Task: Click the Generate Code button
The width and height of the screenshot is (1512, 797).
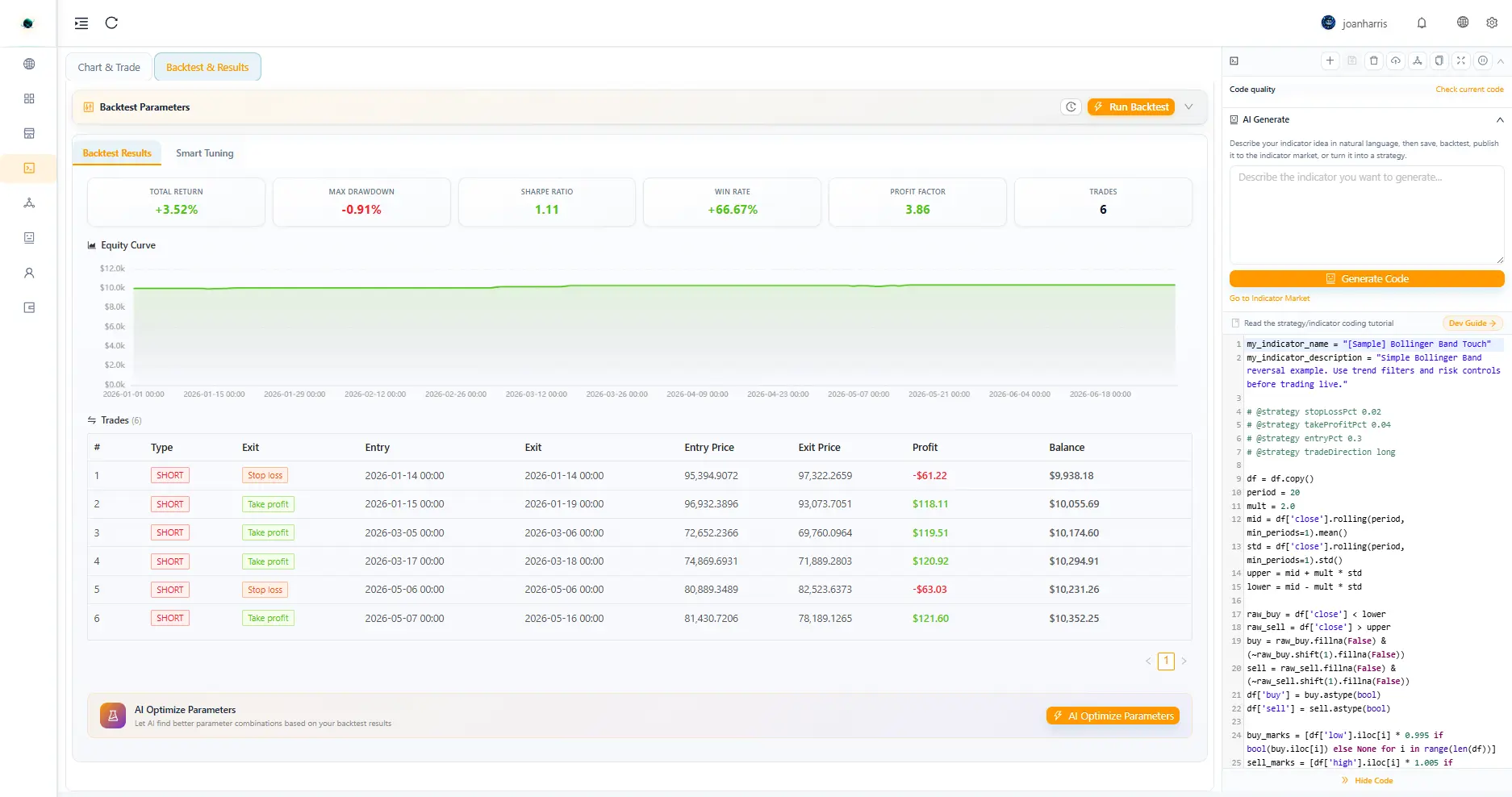Action: coord(1367,278)
